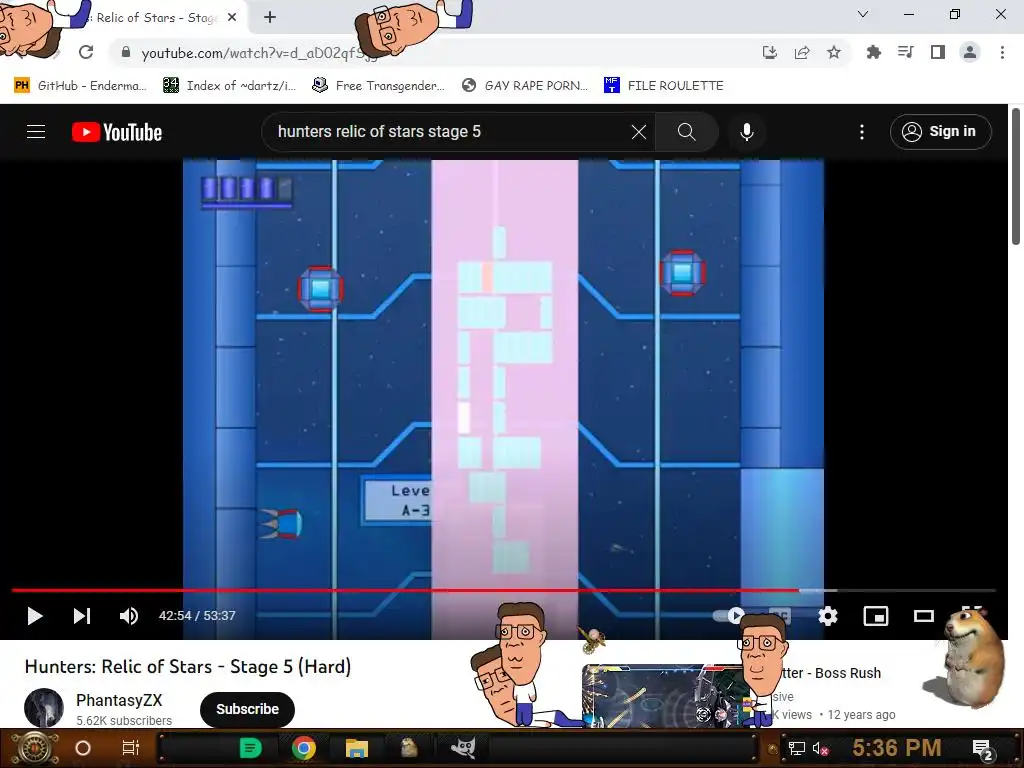This screenshot has height=768, width=1024.
Task: Click muted volume tray icon
Action: click(820, 749)
